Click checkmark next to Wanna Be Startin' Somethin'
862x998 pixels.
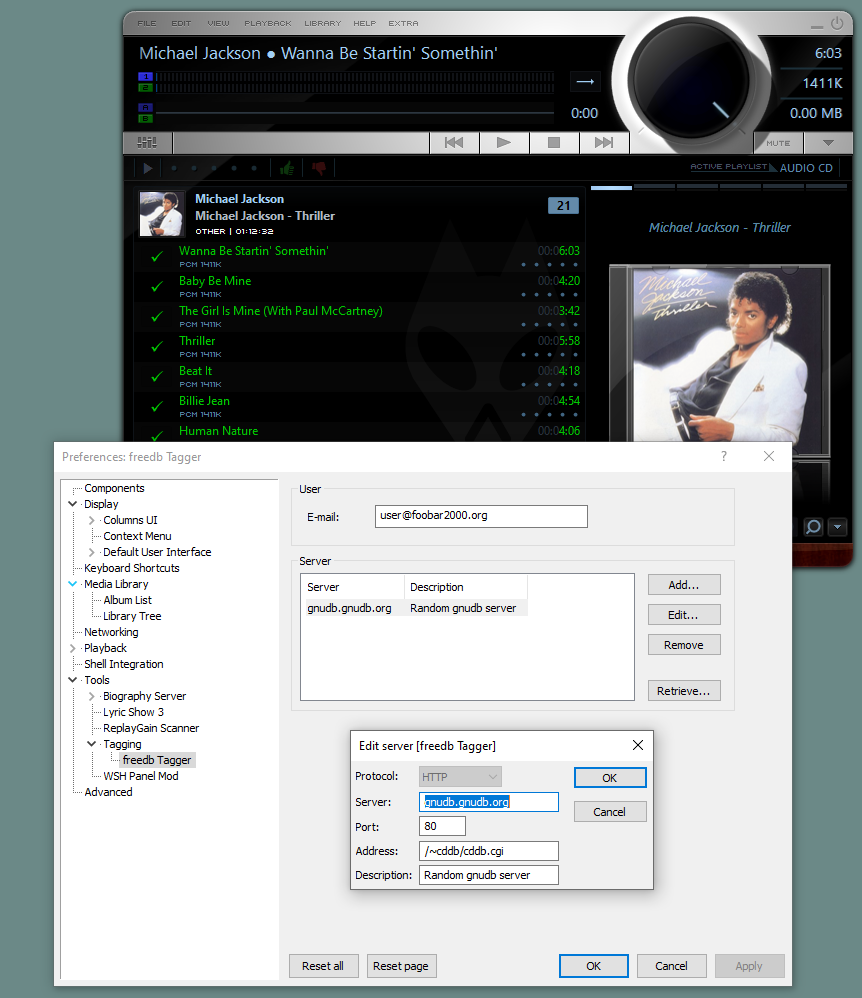(x=157, y=257)
